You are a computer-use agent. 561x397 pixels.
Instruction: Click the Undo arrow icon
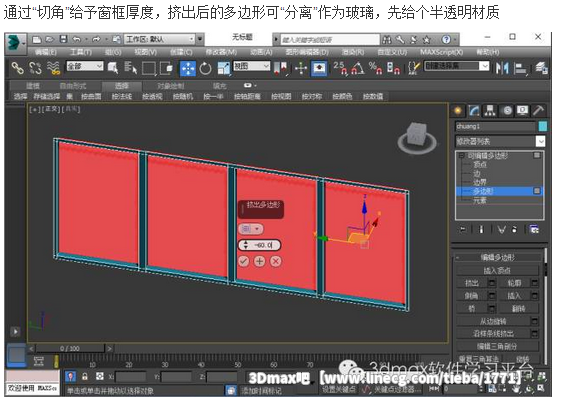pos(76,39)
